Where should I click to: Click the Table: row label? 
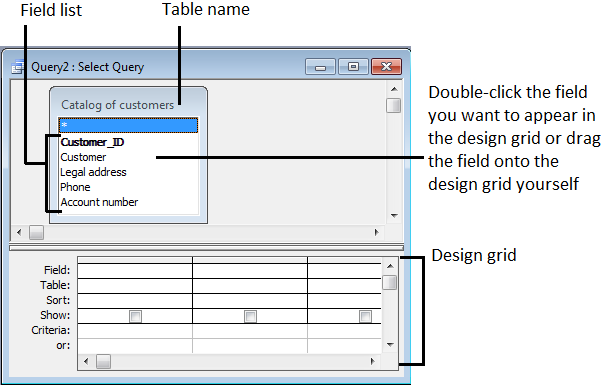click(55, 285)
